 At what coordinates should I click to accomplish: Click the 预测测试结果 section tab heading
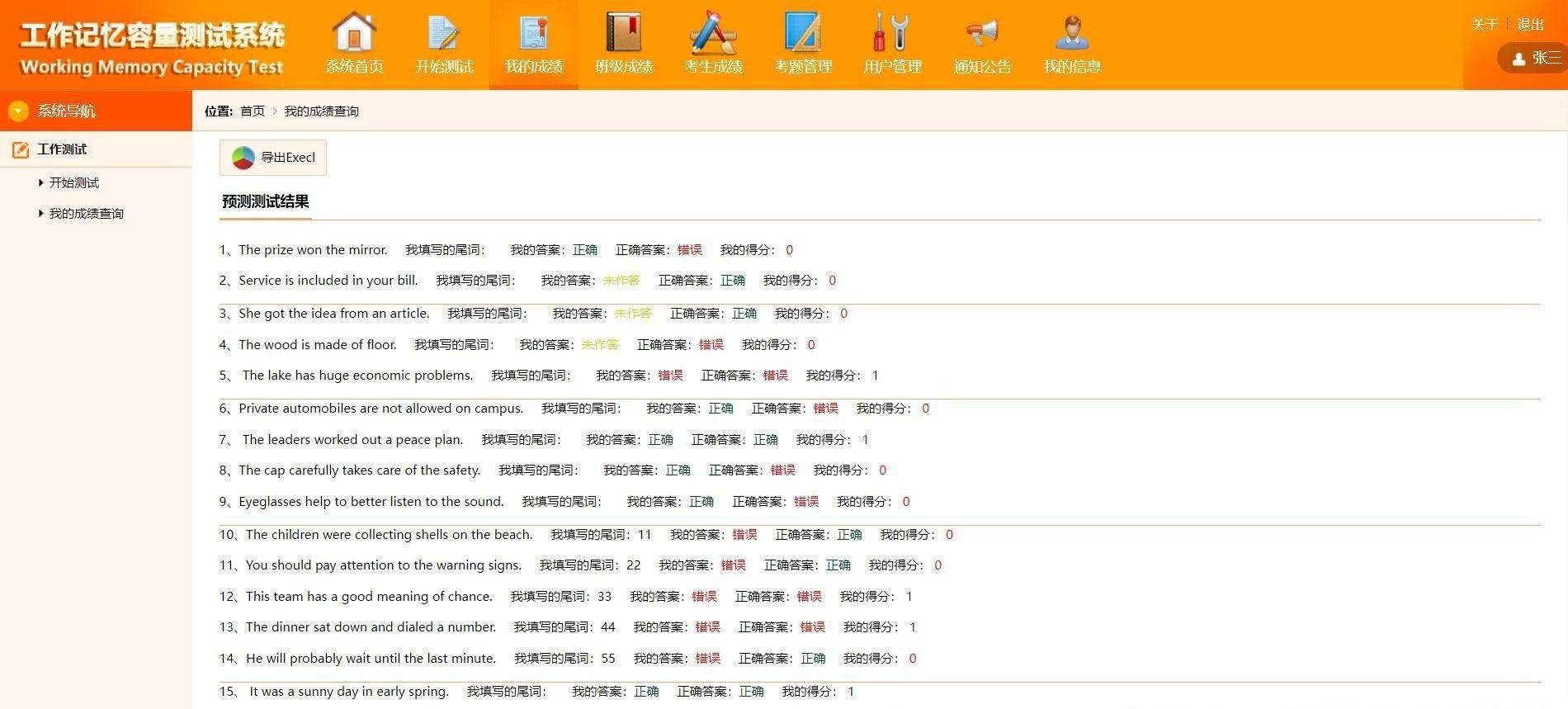pyautogui.click(x=265, y=201)
